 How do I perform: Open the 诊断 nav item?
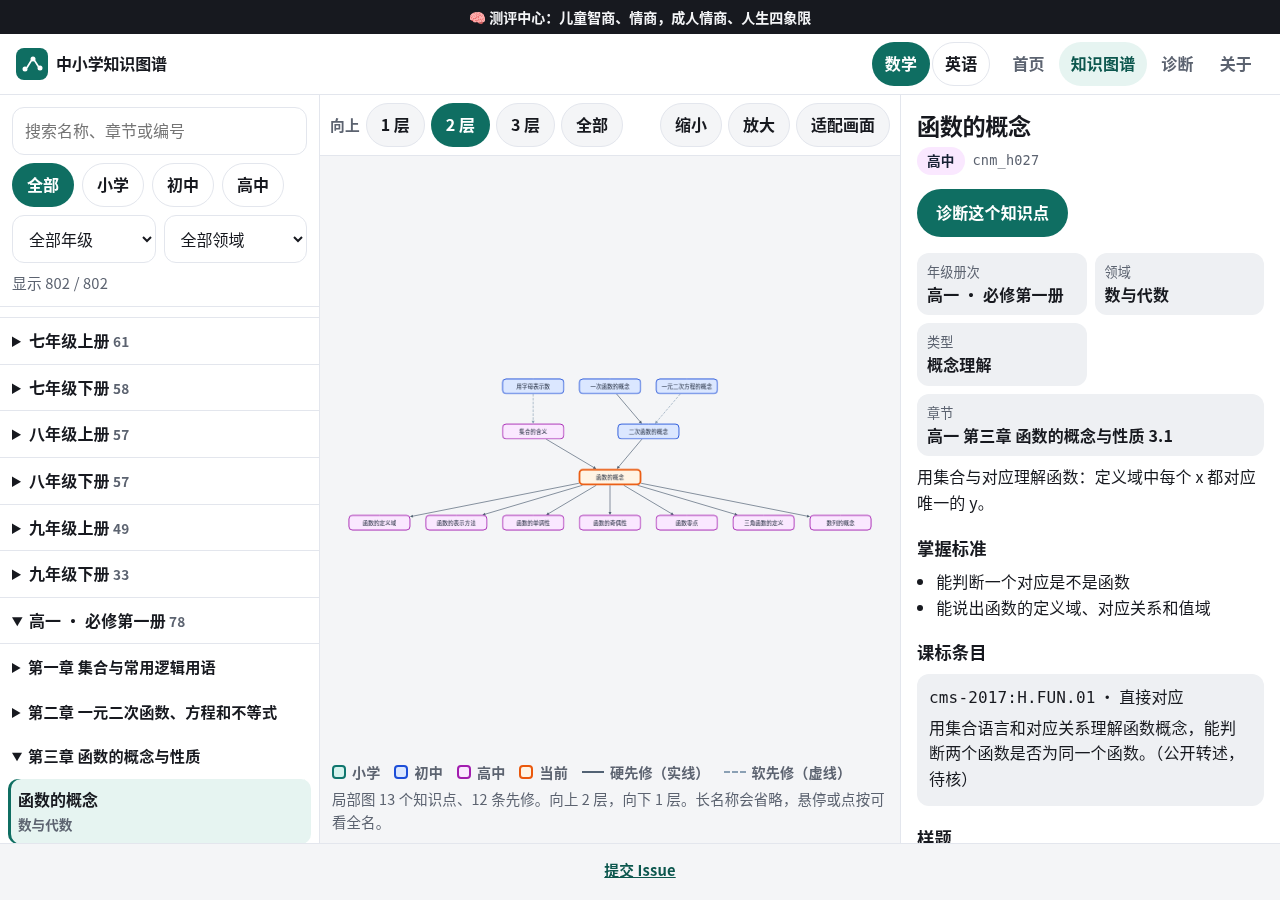click(1177, 64)
